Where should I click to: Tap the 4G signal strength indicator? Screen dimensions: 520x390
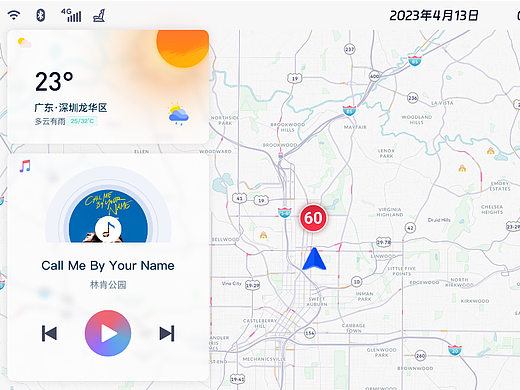[x=71, y=15]
